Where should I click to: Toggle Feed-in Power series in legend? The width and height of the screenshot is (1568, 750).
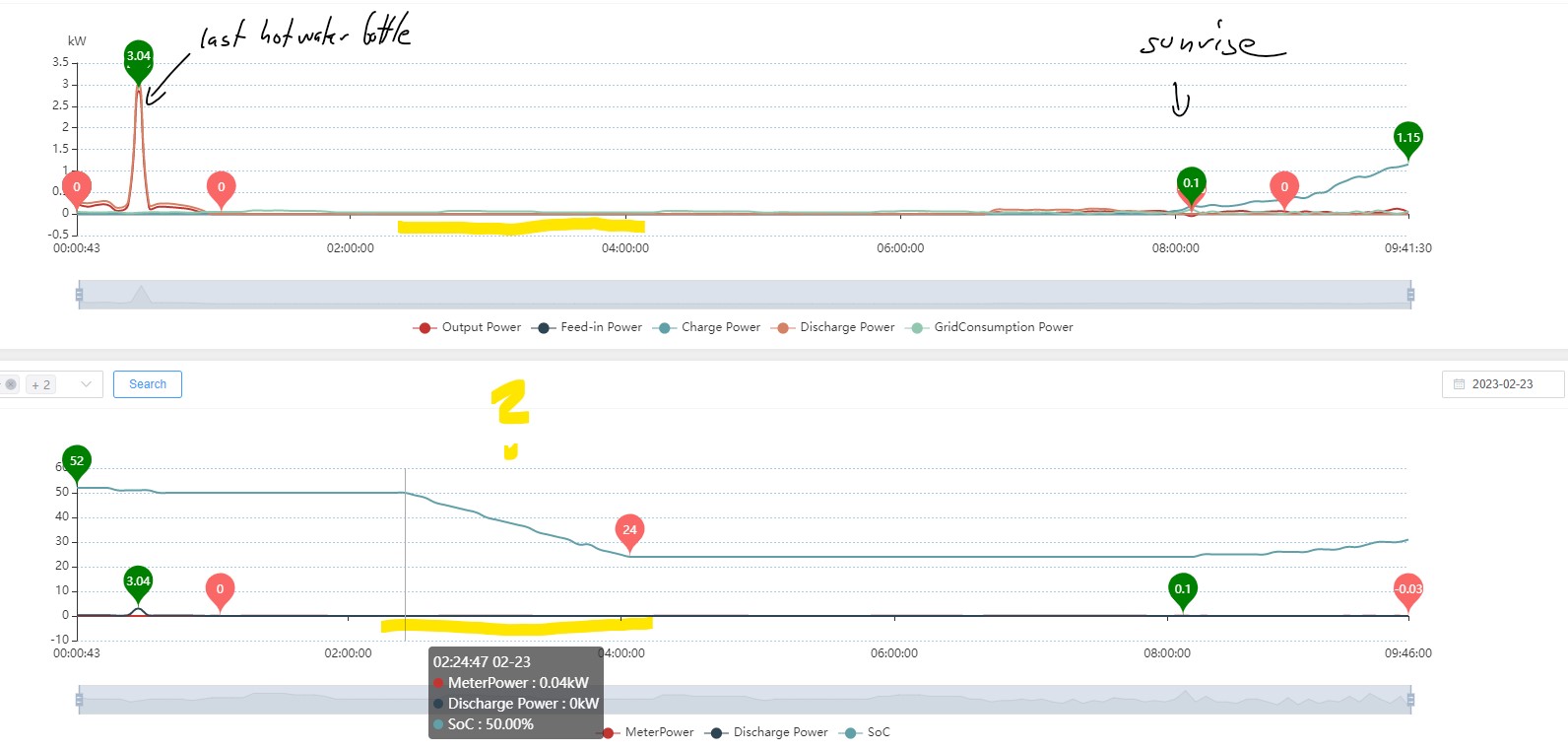tap(587, 327)
